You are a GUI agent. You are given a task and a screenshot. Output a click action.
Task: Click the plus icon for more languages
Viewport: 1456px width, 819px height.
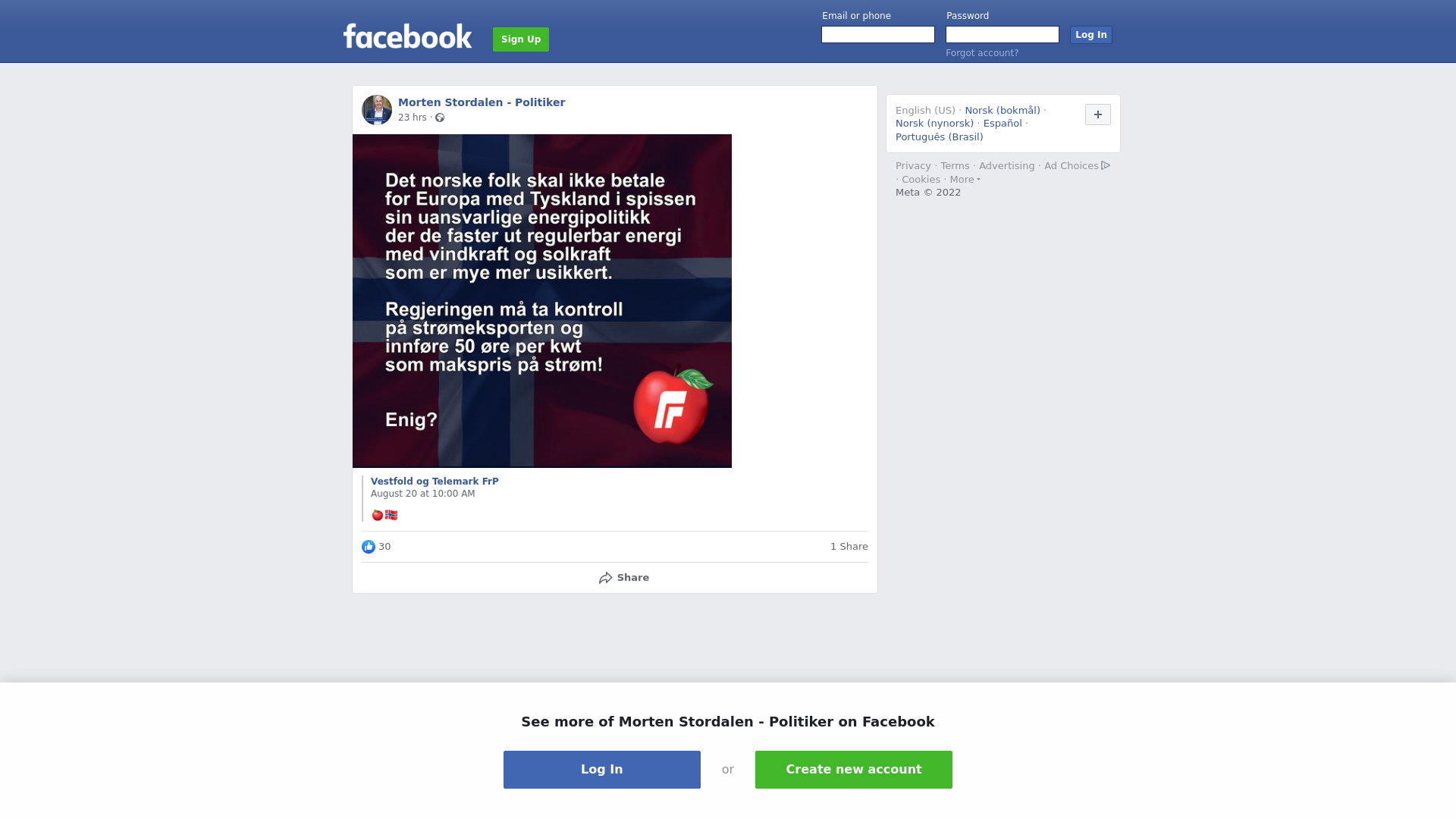pyautogui.click(x=1098, y=115)
